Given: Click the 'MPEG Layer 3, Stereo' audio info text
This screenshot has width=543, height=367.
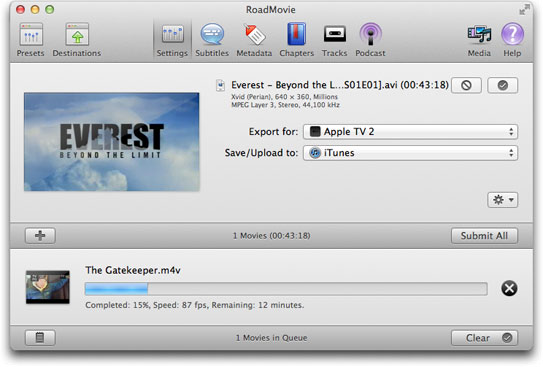Looking at the screenshot, I should click(x=285, y=105).
